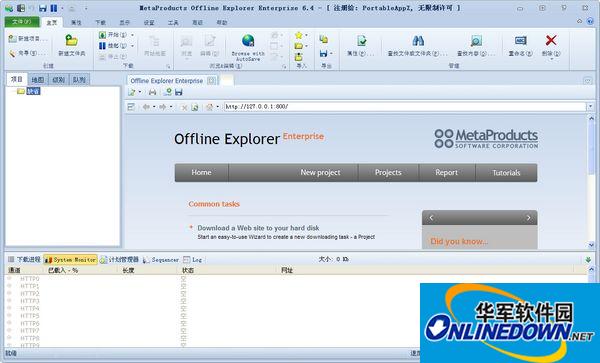Click the pause icon in title bar quick access
This screenshot has height=363, width=600.
coord(54,8)
